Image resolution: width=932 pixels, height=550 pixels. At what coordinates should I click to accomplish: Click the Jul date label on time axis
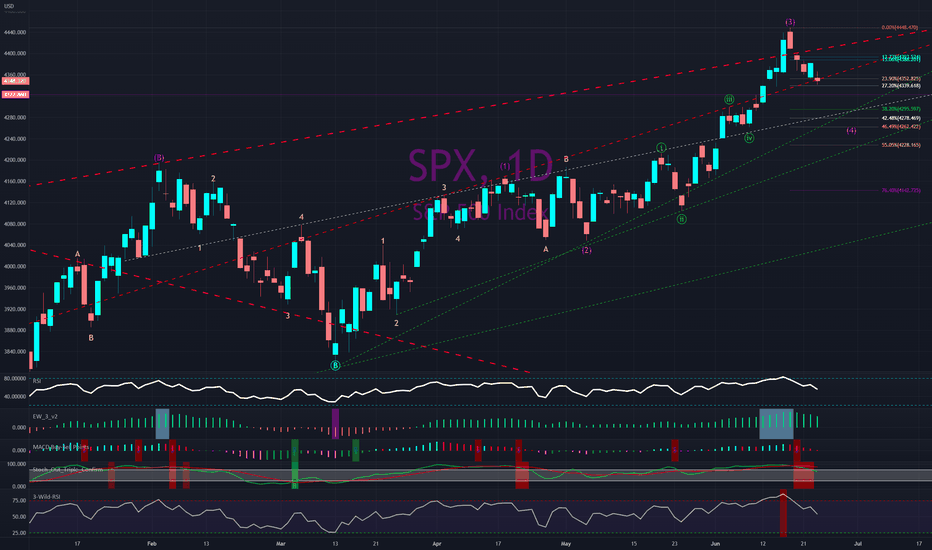[858, 543]
